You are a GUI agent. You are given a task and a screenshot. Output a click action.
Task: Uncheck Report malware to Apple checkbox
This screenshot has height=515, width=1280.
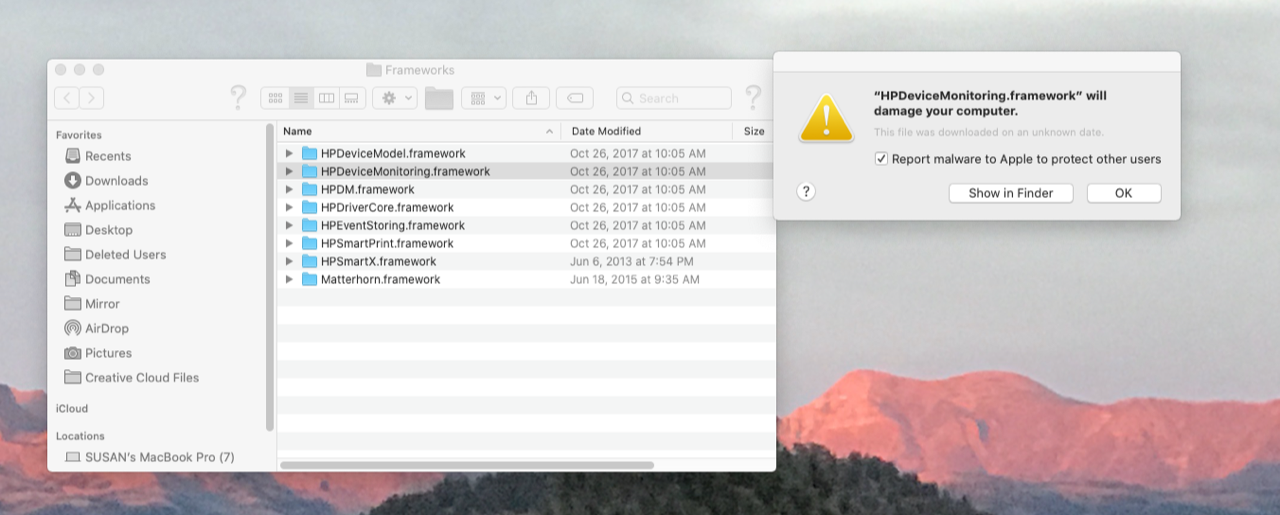(881, 159)
